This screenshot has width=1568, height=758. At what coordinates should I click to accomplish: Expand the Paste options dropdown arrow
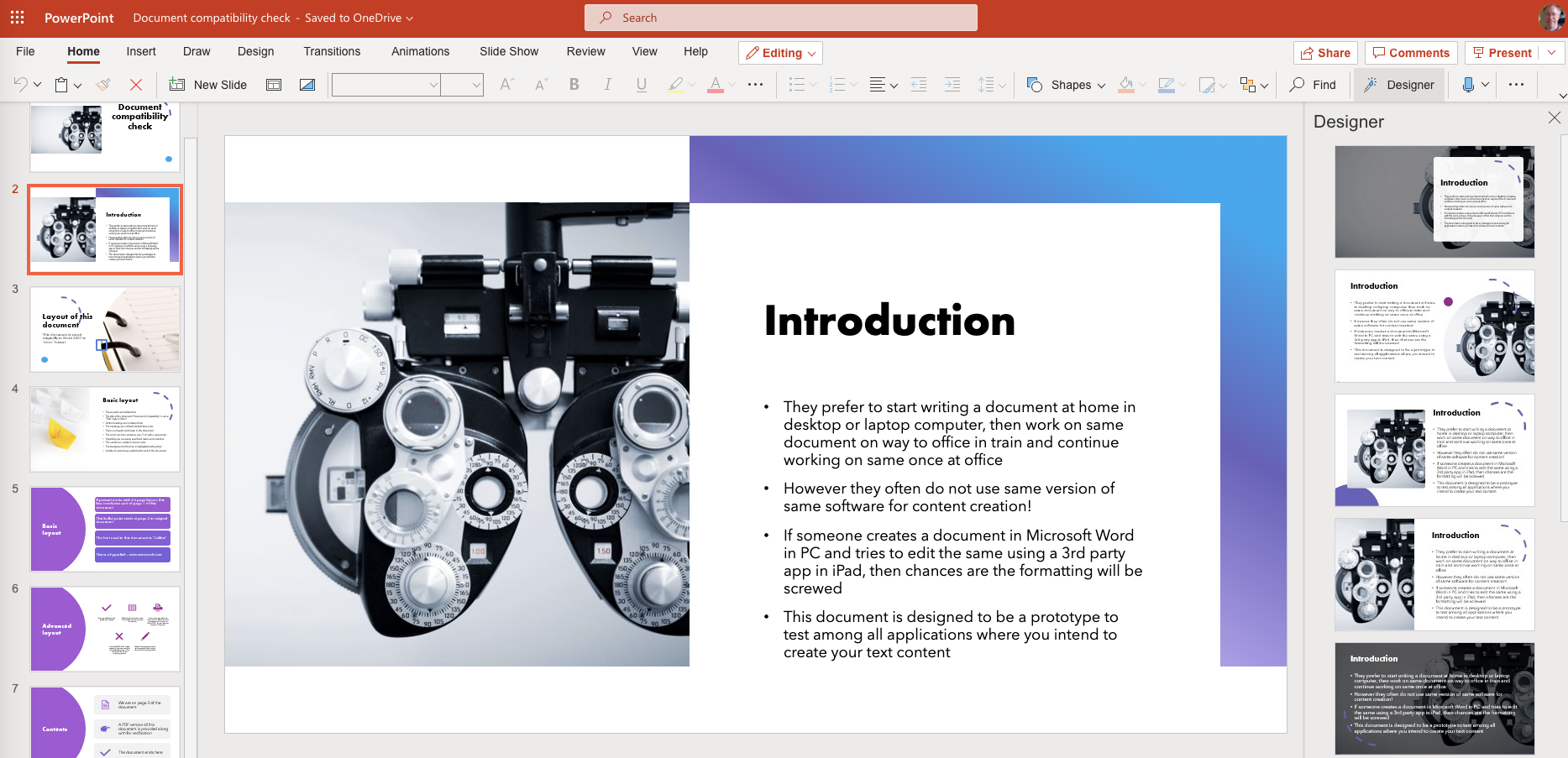[77, 85]
